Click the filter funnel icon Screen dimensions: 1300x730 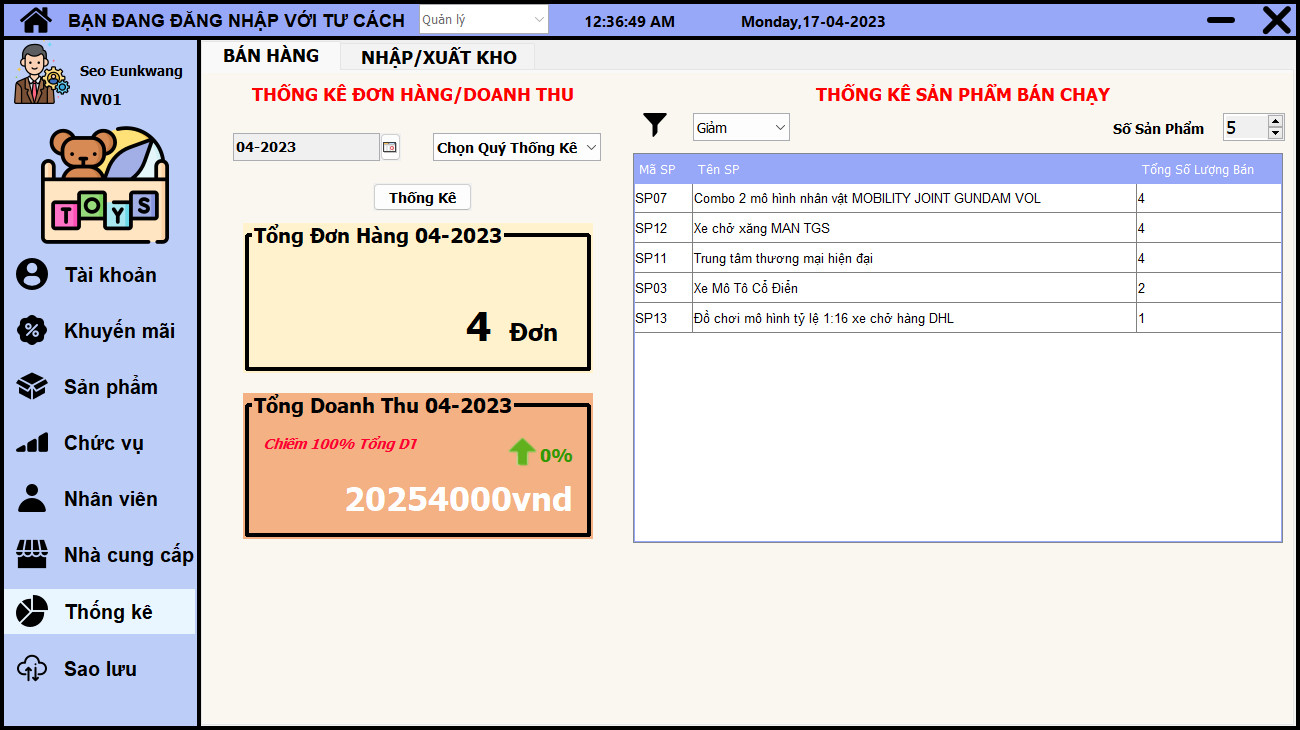pos(655,125)
